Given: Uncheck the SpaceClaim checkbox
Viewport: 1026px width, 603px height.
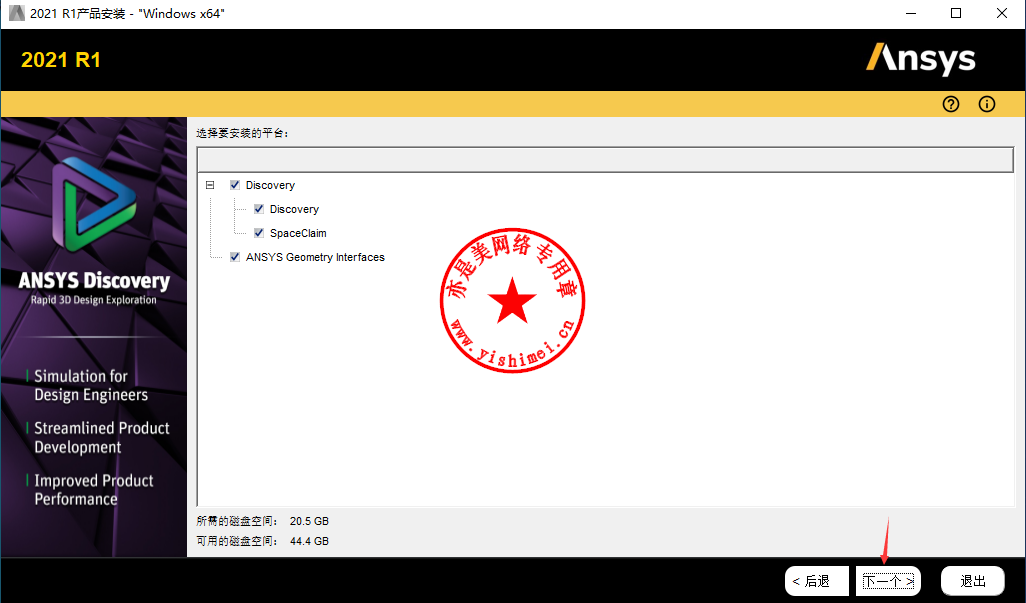Looking at the screenshot, I should pyautogui.click(x=259, y=233).
